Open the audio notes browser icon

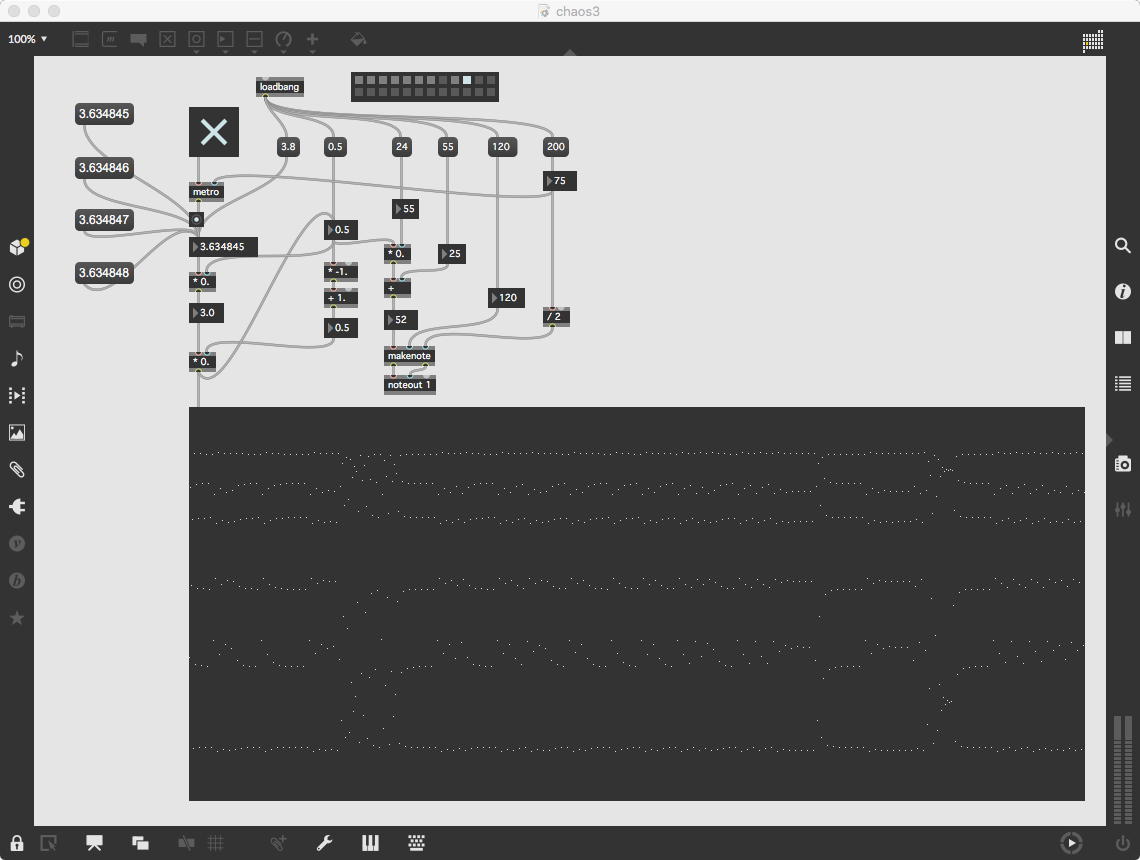[x=17, y=358]
